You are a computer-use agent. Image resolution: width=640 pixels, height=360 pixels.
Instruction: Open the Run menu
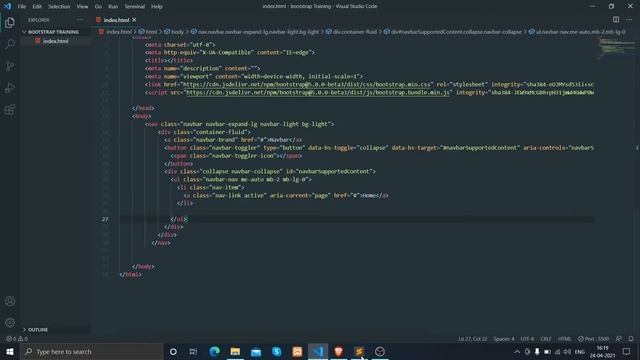coord(113,7)
